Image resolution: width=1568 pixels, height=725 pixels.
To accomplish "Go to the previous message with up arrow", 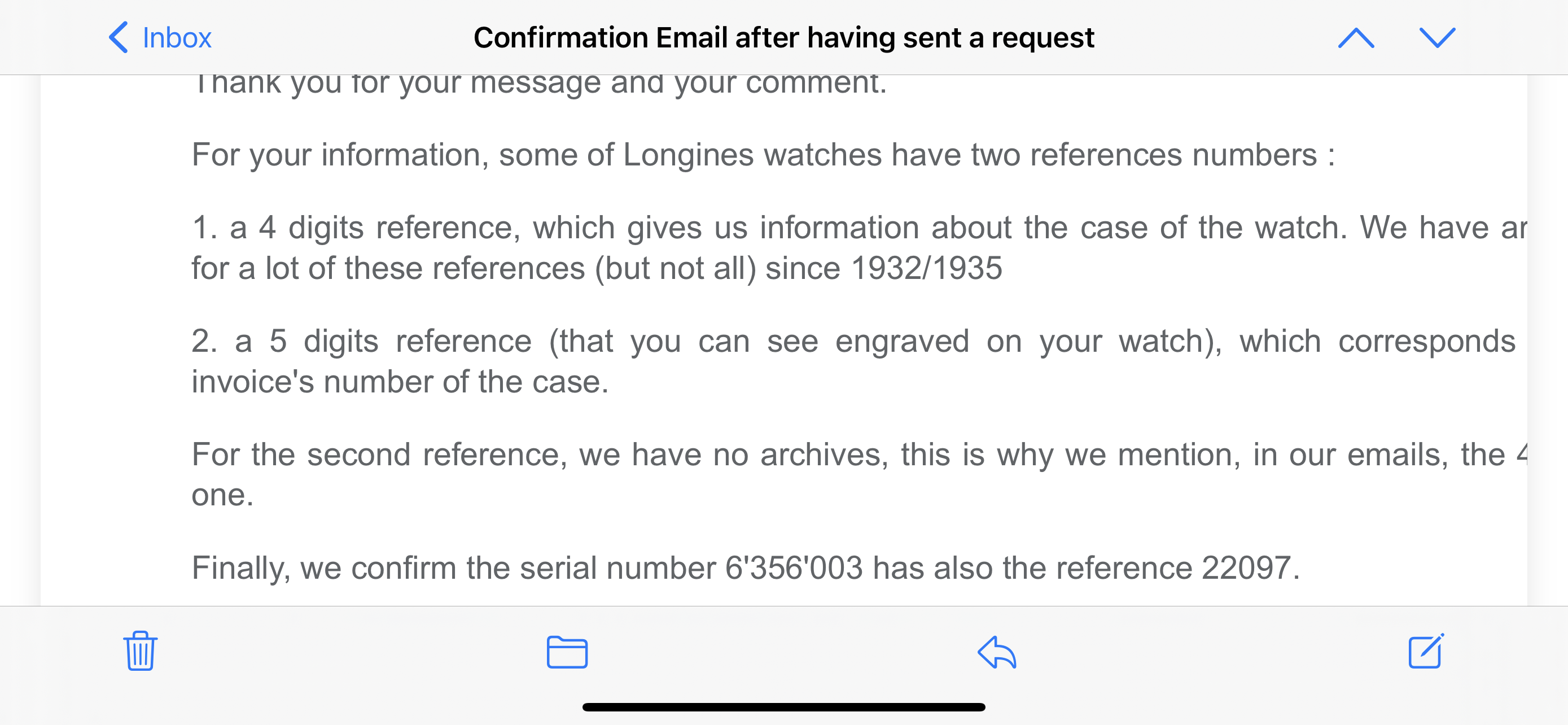I will (1356, 38).
